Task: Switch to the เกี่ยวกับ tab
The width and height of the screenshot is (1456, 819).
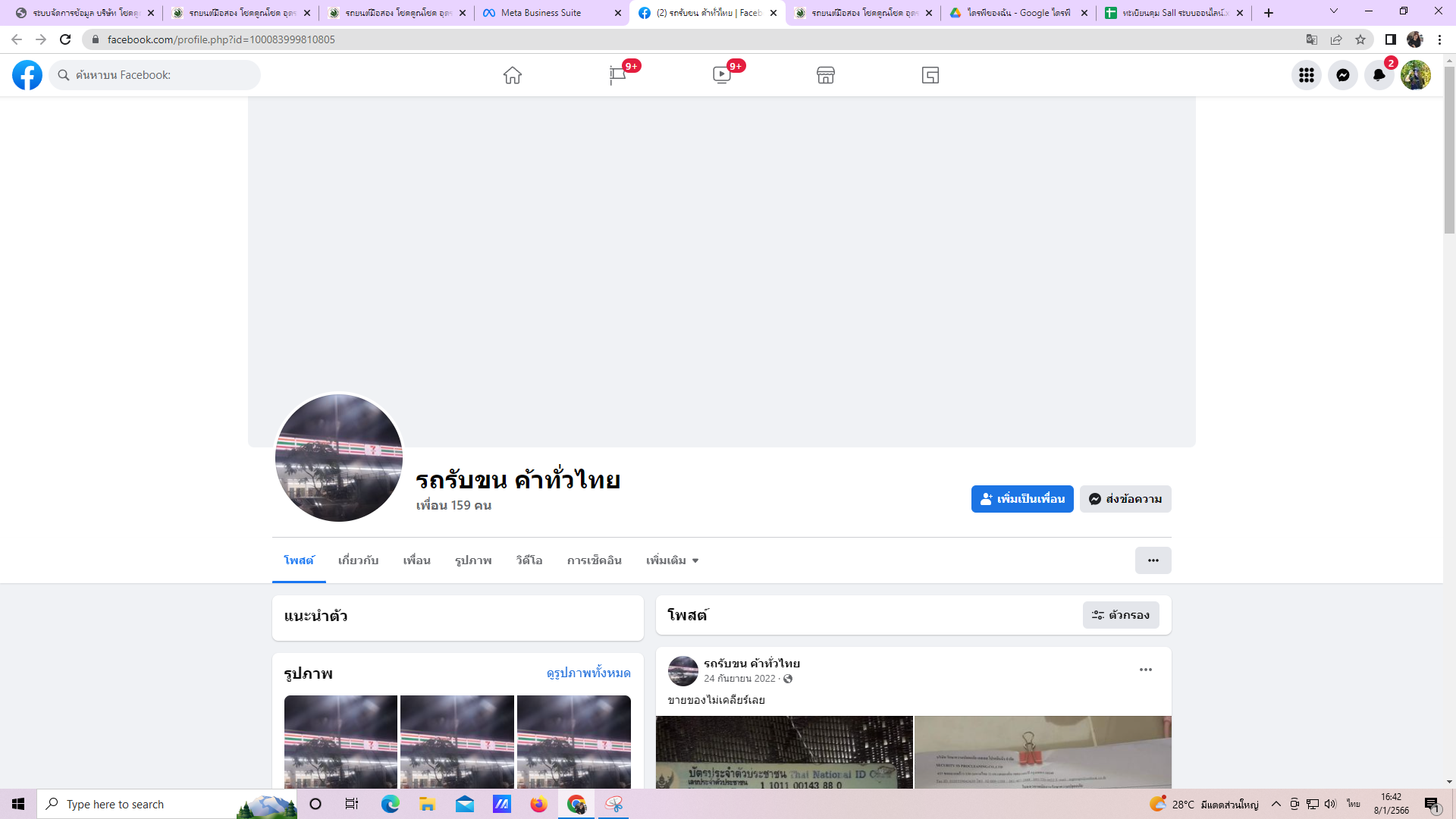Action: (x=358, y=560)
